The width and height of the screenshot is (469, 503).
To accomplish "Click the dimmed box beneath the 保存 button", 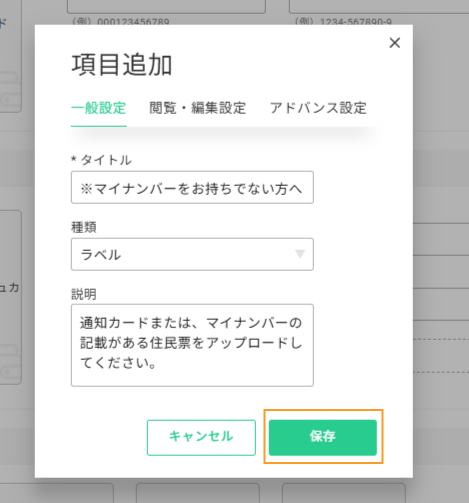I will pos(344,493).
